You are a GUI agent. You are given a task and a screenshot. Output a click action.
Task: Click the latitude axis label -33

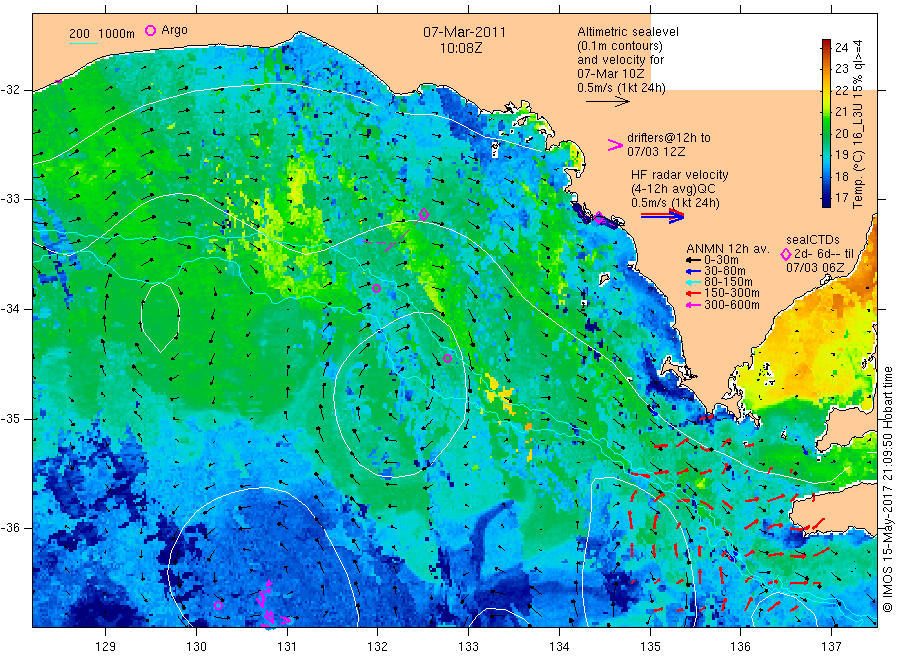[10, 199]
